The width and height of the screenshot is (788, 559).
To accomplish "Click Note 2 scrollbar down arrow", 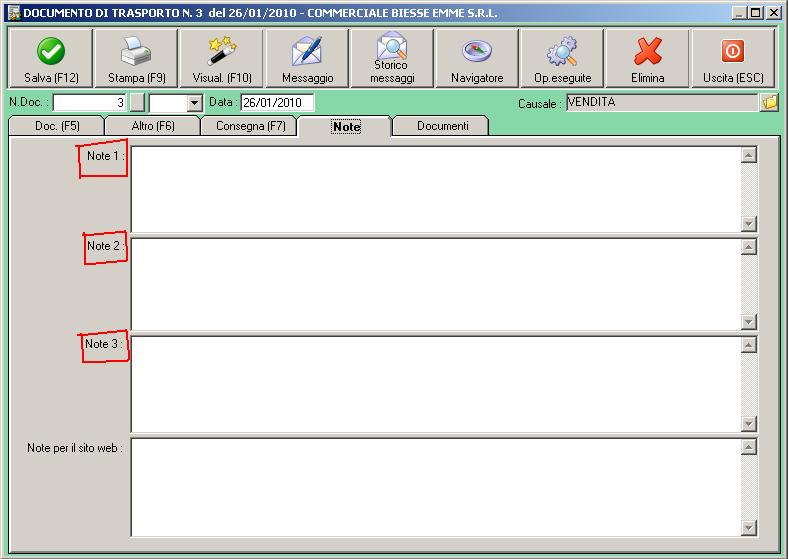I will click(749, 322).
